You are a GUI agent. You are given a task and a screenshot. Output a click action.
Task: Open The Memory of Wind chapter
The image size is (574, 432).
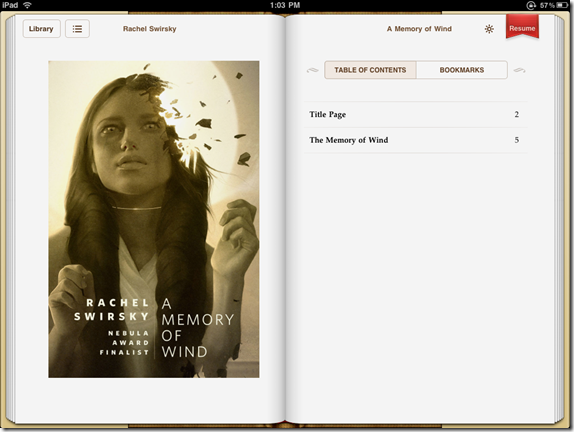pos(415,140)
